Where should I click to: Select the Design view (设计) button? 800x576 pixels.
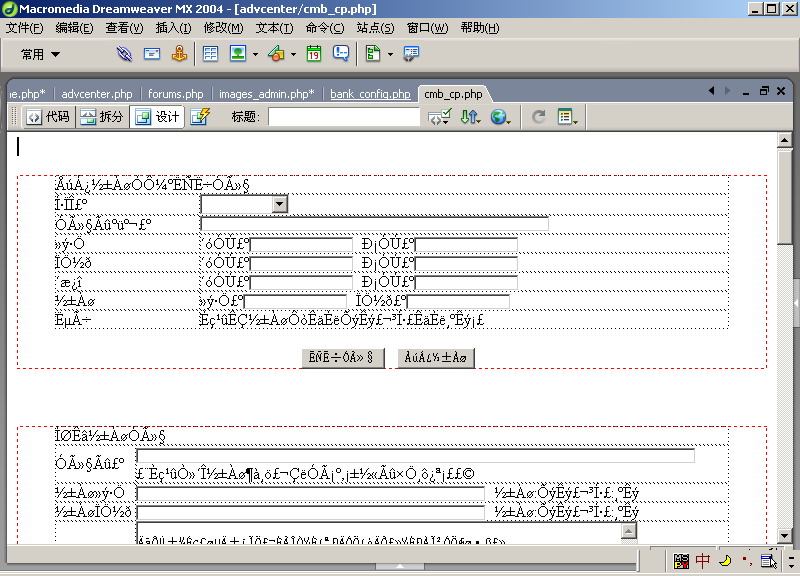(x=157, y=117)
